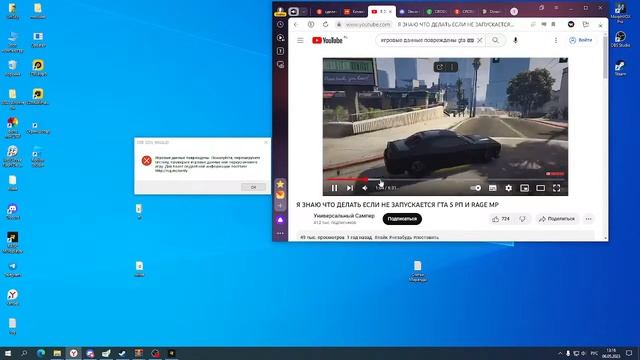Open YouTube three-dot settings menu
This screenshot has width=640, height=360.
tap(556, 40)
